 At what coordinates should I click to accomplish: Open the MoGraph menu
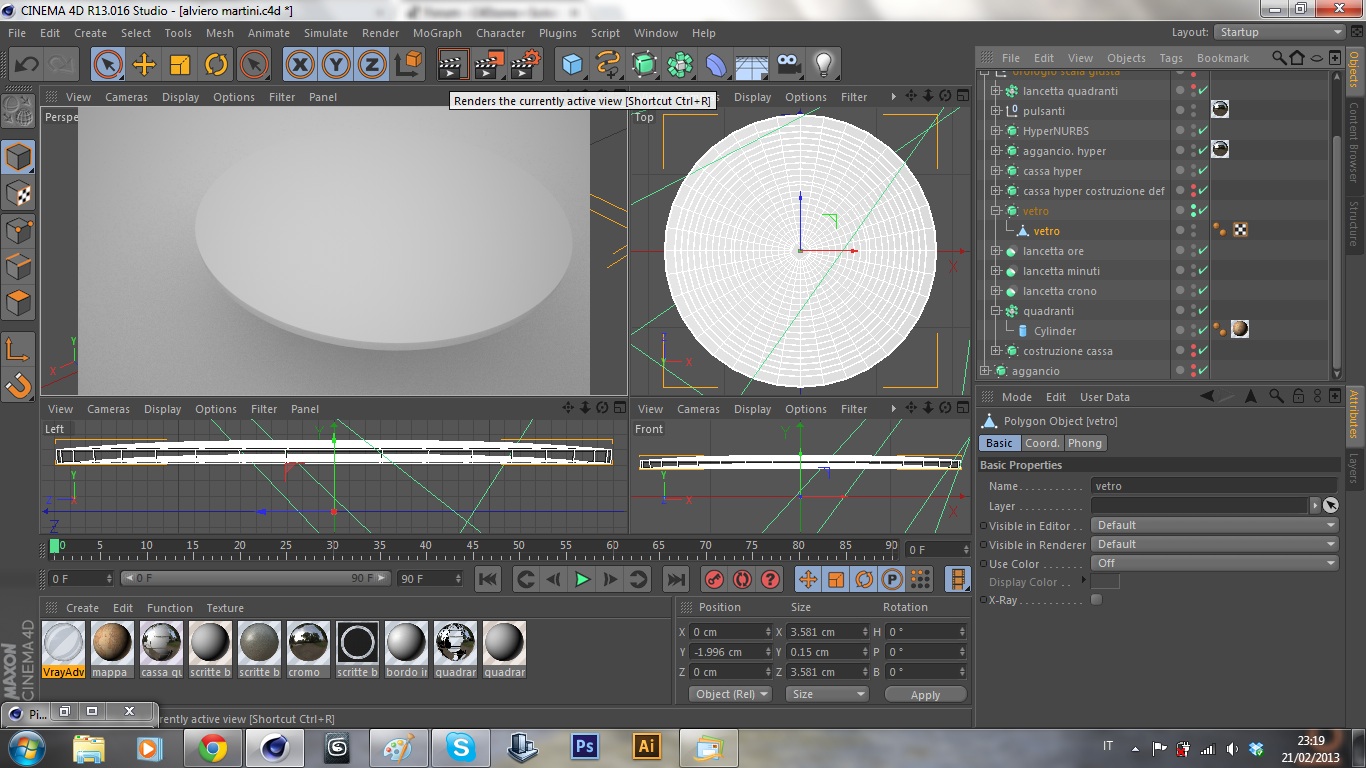tap(437, 33)
